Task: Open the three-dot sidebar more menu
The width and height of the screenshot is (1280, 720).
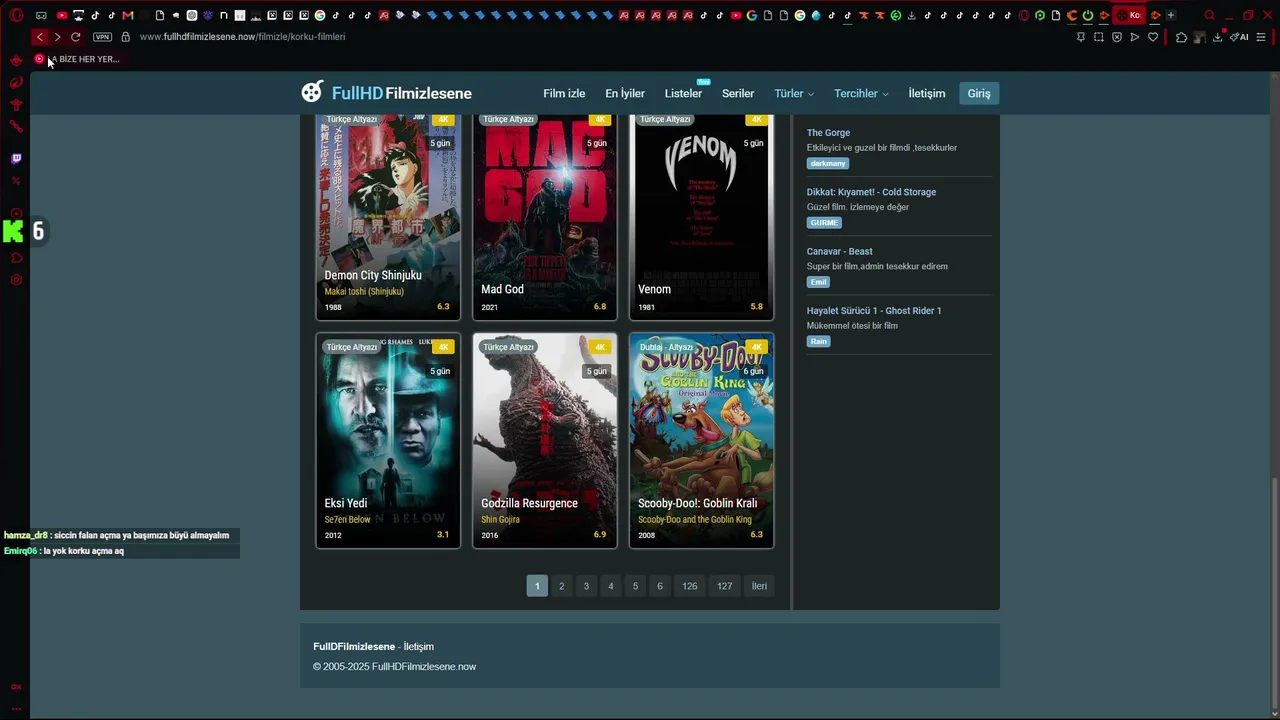Action: coord(16,708)
